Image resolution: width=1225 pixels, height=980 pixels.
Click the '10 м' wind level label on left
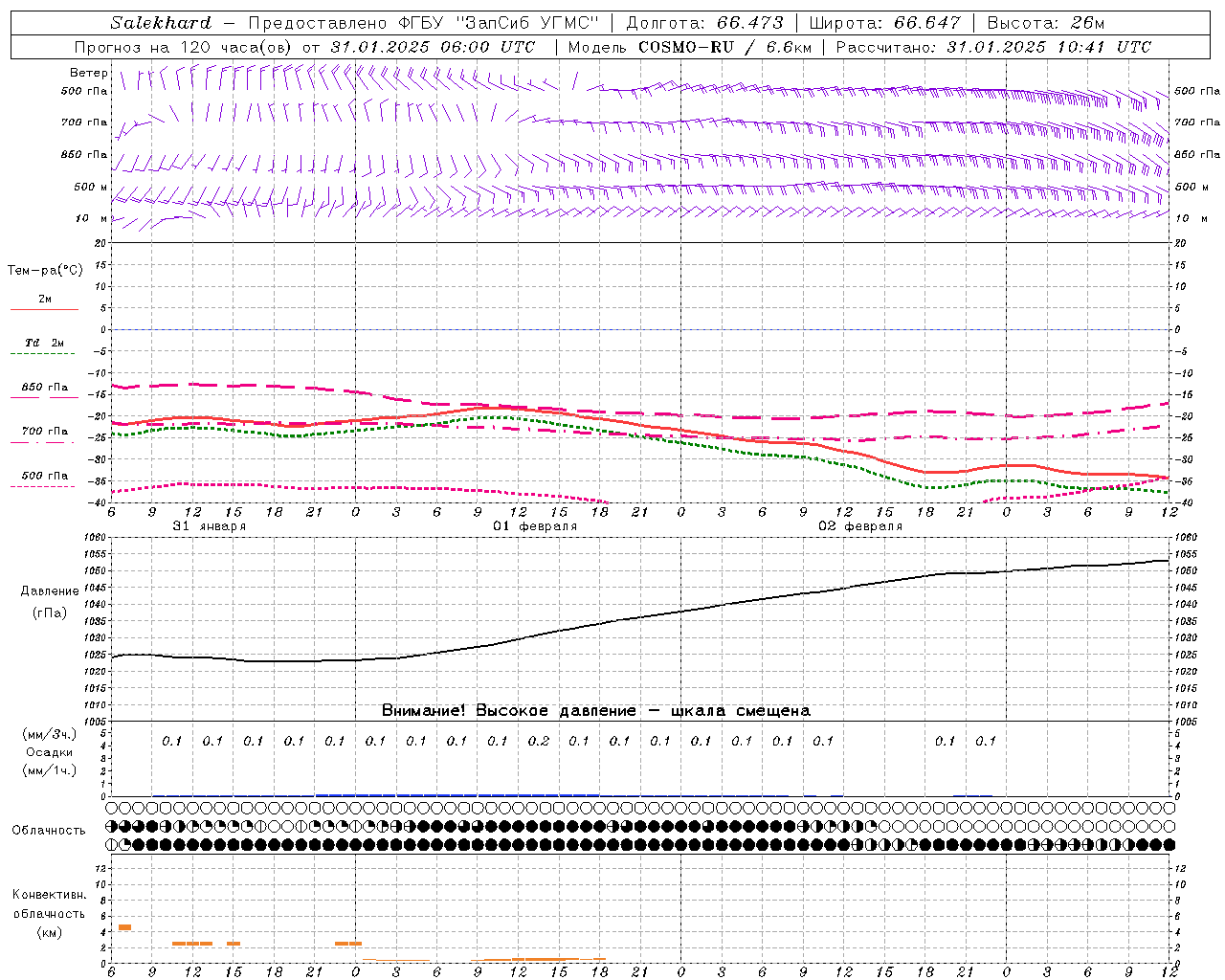(92, 218)
